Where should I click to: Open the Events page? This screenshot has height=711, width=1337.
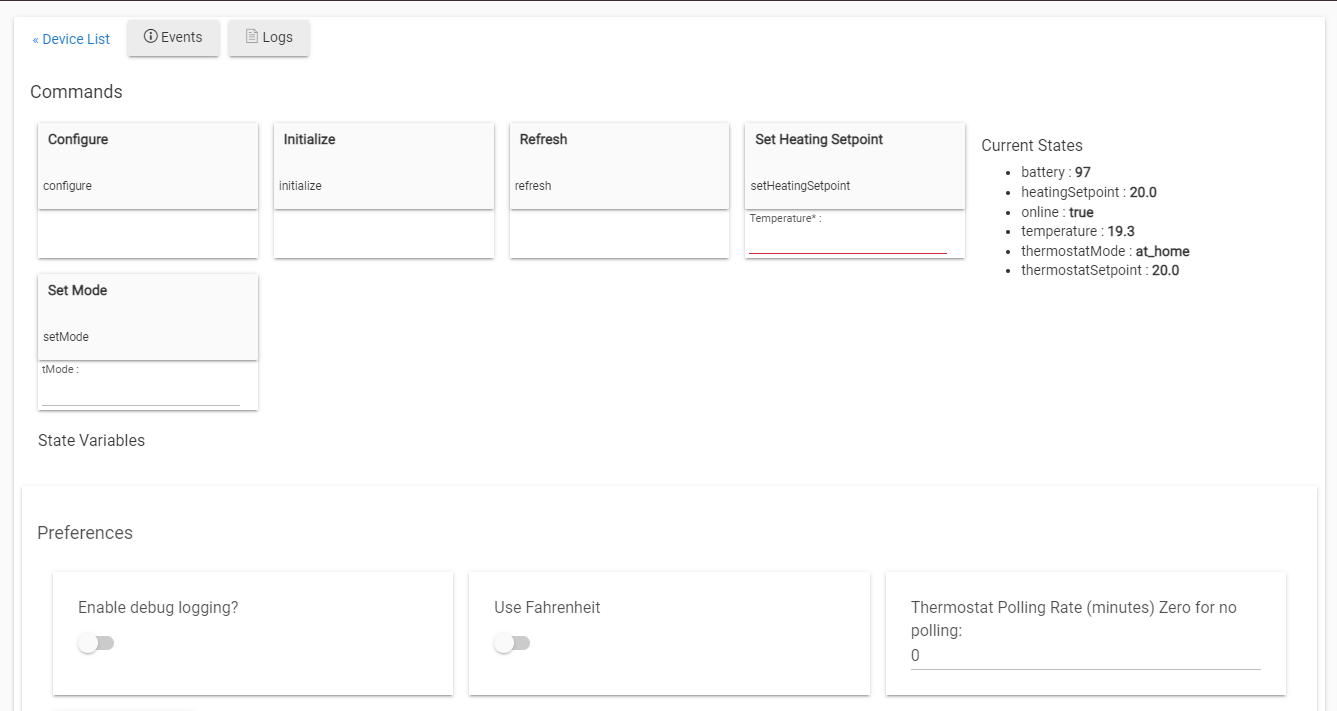pyautogui.click(x=173, y=37)
